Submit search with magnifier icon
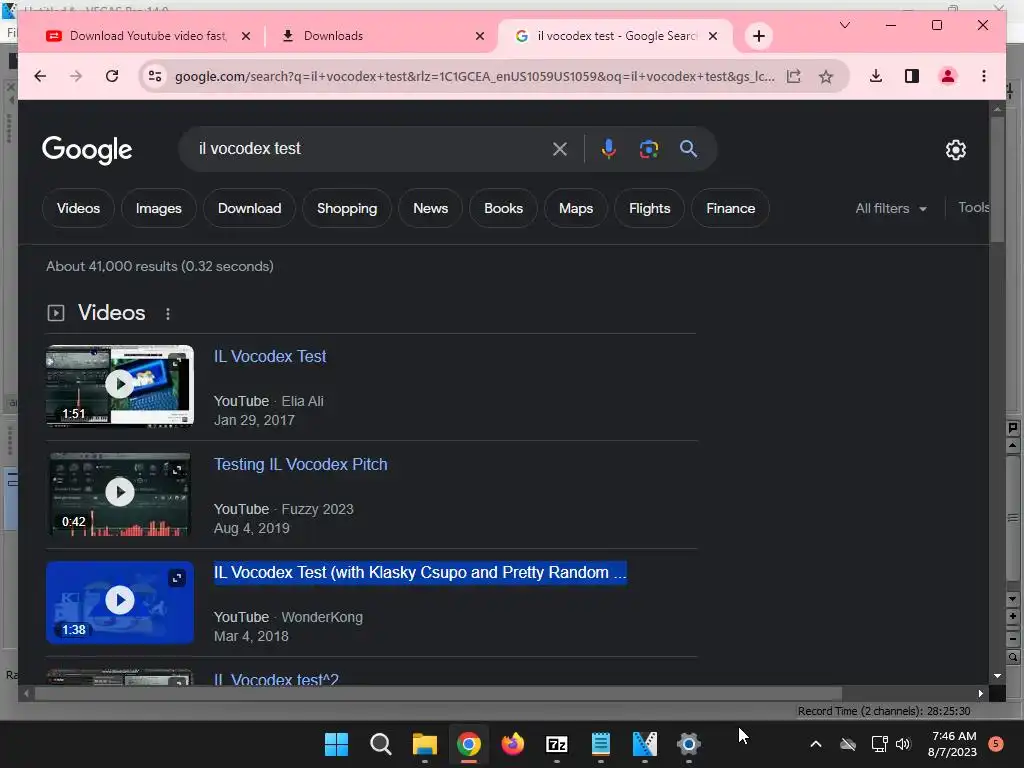 pos(688,149)
